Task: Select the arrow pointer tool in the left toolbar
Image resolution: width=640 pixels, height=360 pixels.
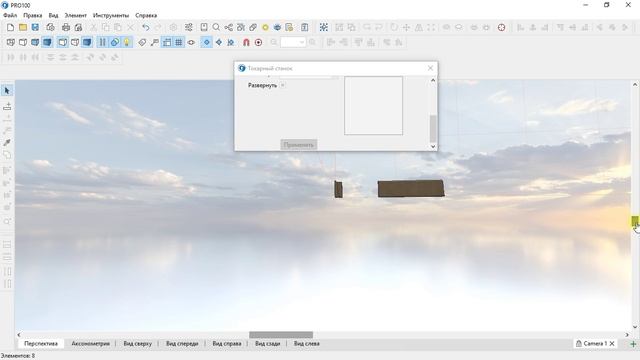Action: click(7, 91)
